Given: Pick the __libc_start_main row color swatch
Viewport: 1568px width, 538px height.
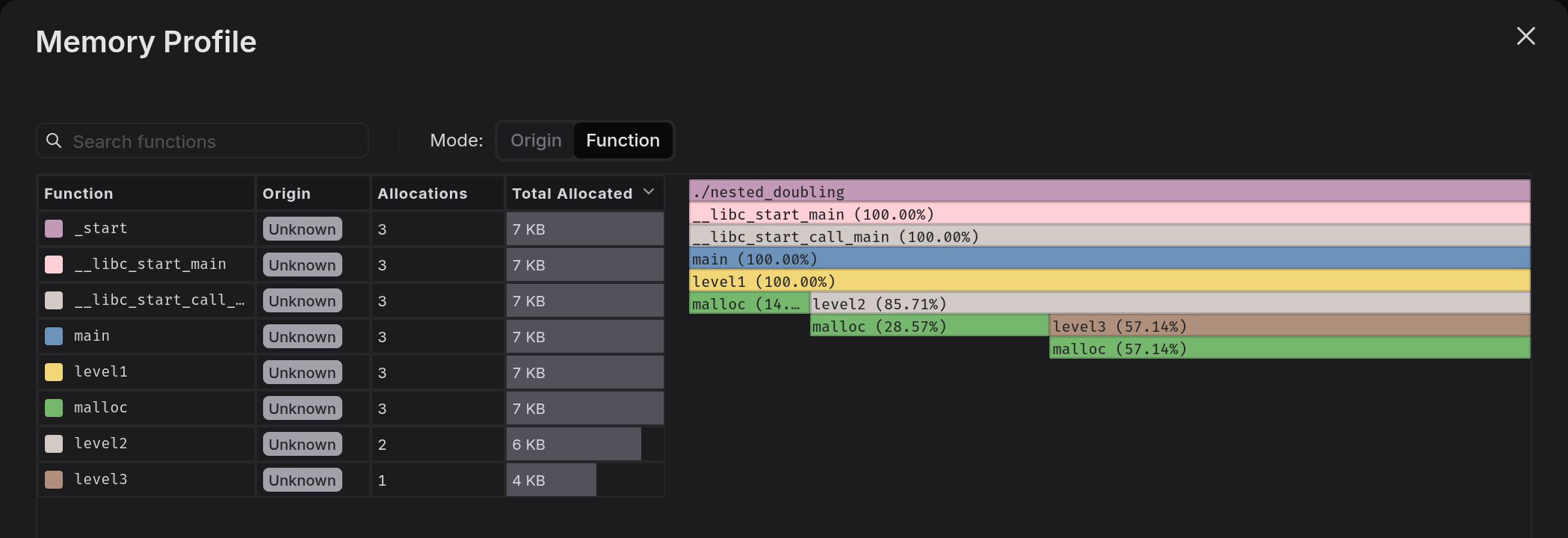Looking at the screenshot, I should point(54,265).
